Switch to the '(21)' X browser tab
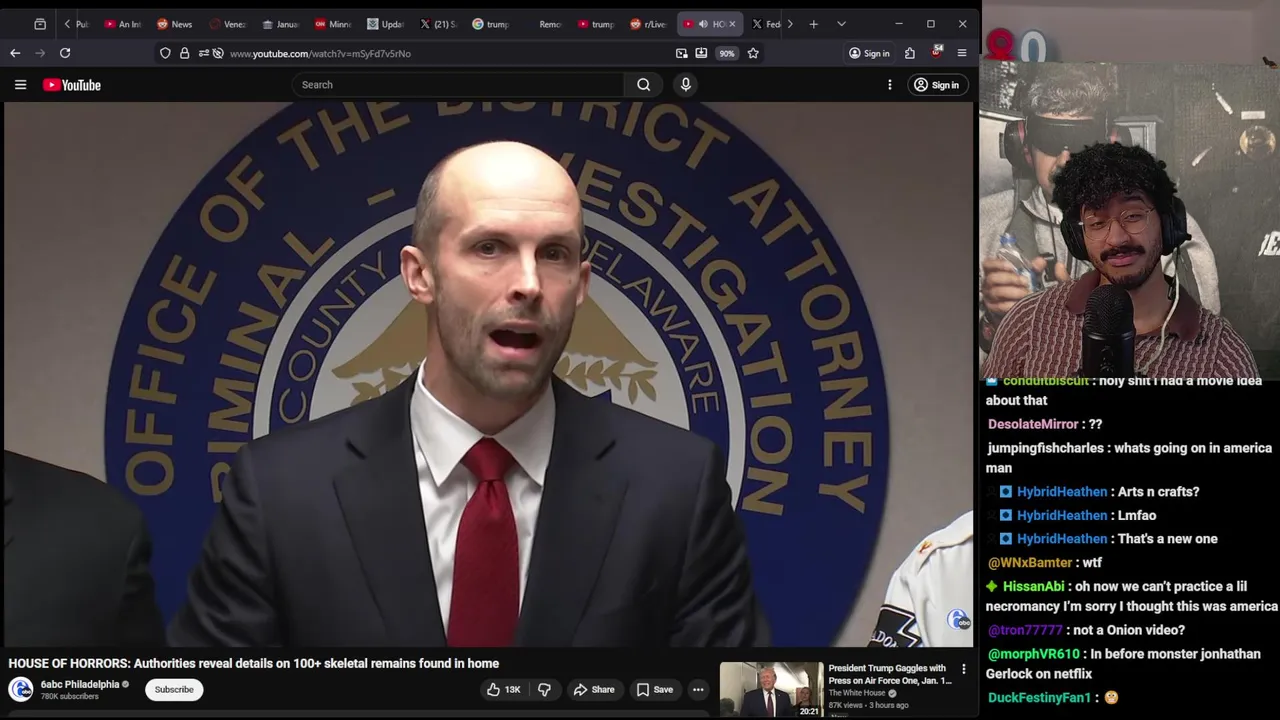The width and height of the screenshot is (1280, 720). click(x=439, y=24)
